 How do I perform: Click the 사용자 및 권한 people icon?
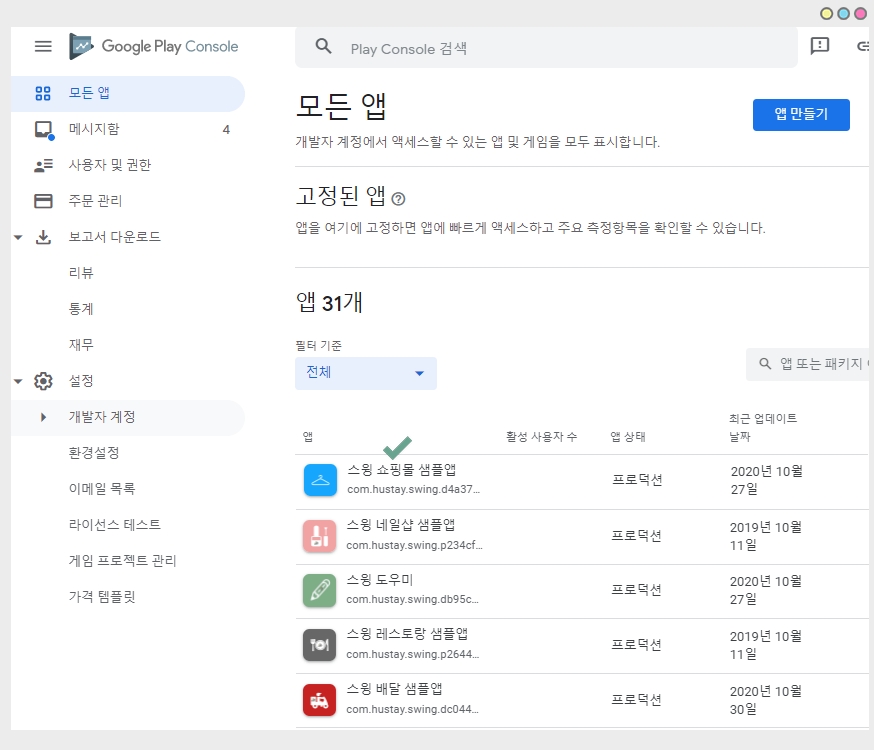pyautogui.click(x=43, y=165)
